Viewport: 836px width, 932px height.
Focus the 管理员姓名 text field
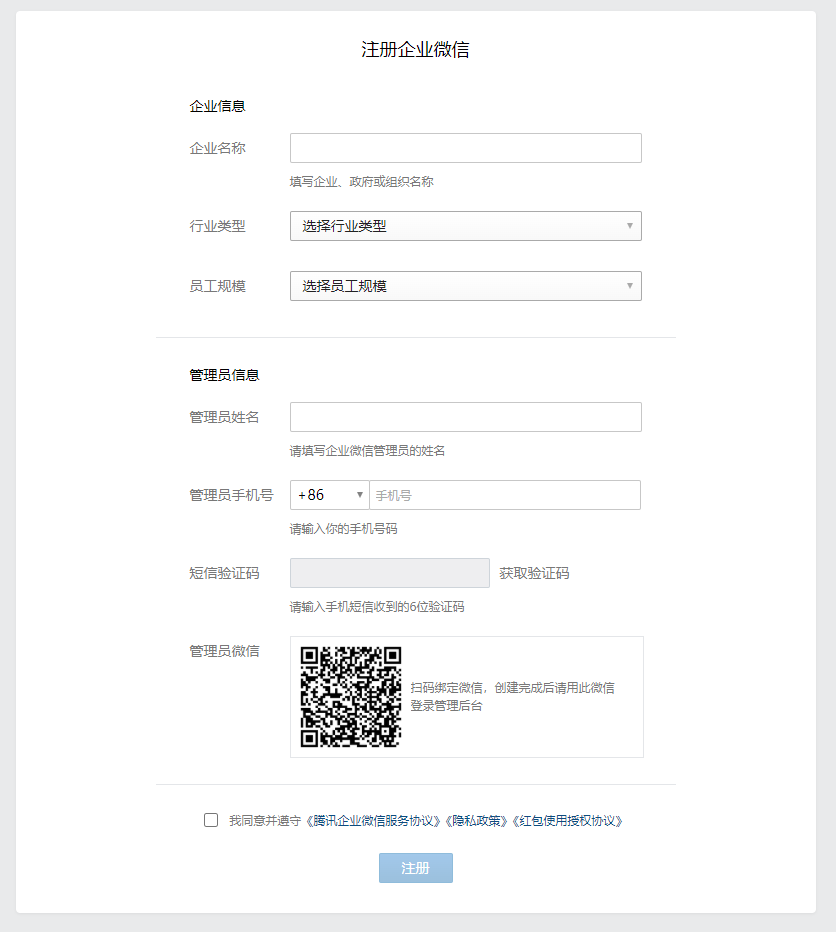466,417
